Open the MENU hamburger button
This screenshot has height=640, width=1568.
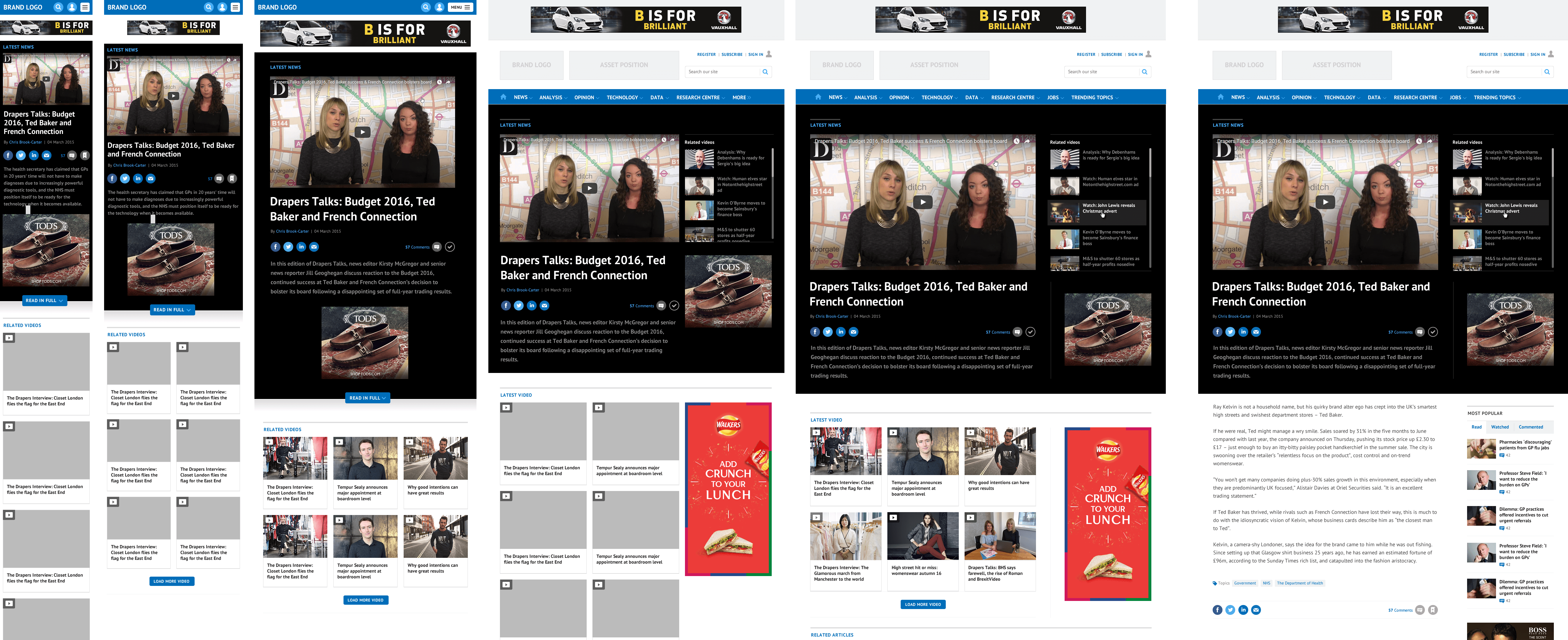pos(461,7)
